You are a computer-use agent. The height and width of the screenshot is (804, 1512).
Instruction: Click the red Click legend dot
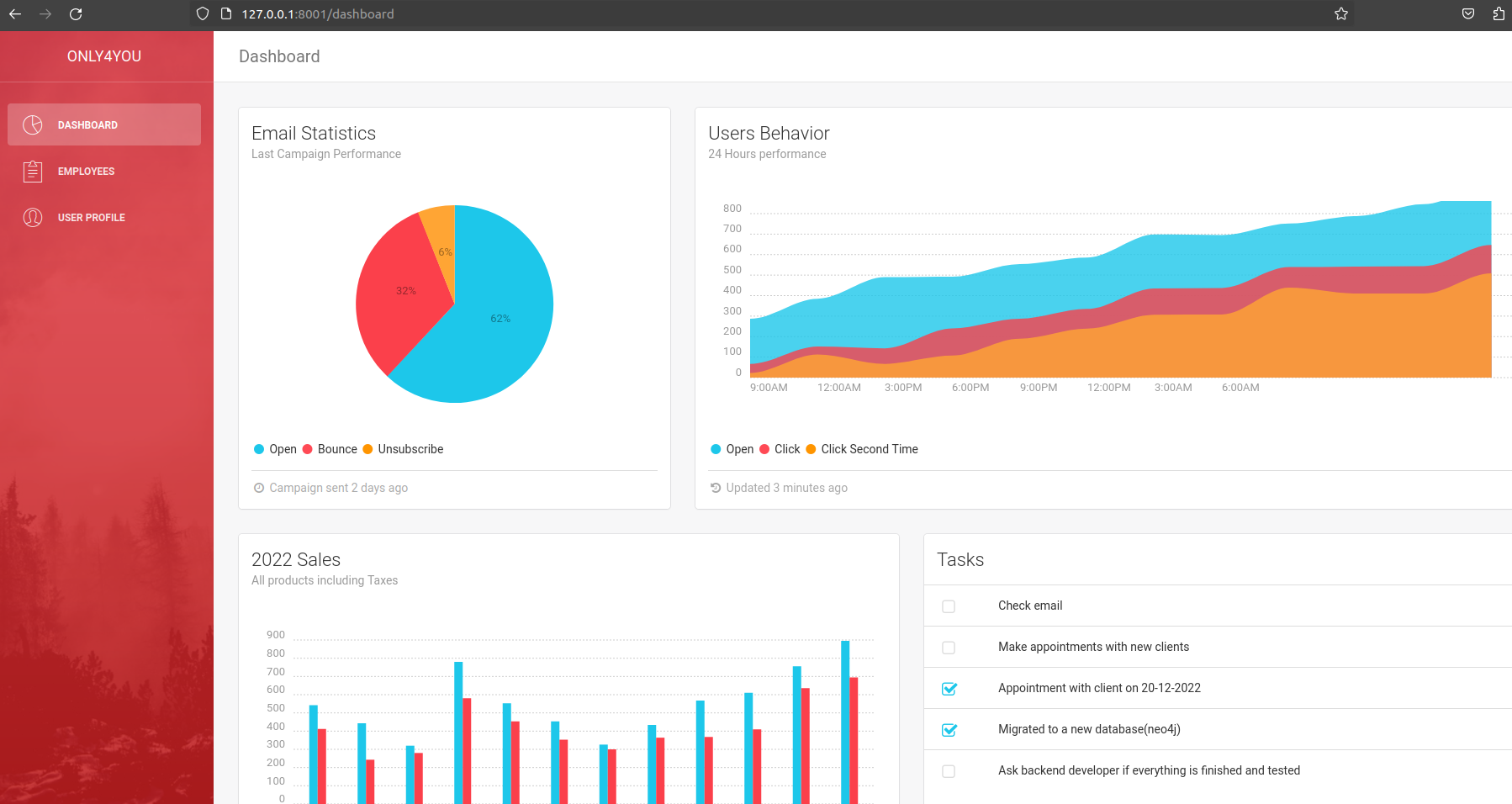(x=764, y=449)
